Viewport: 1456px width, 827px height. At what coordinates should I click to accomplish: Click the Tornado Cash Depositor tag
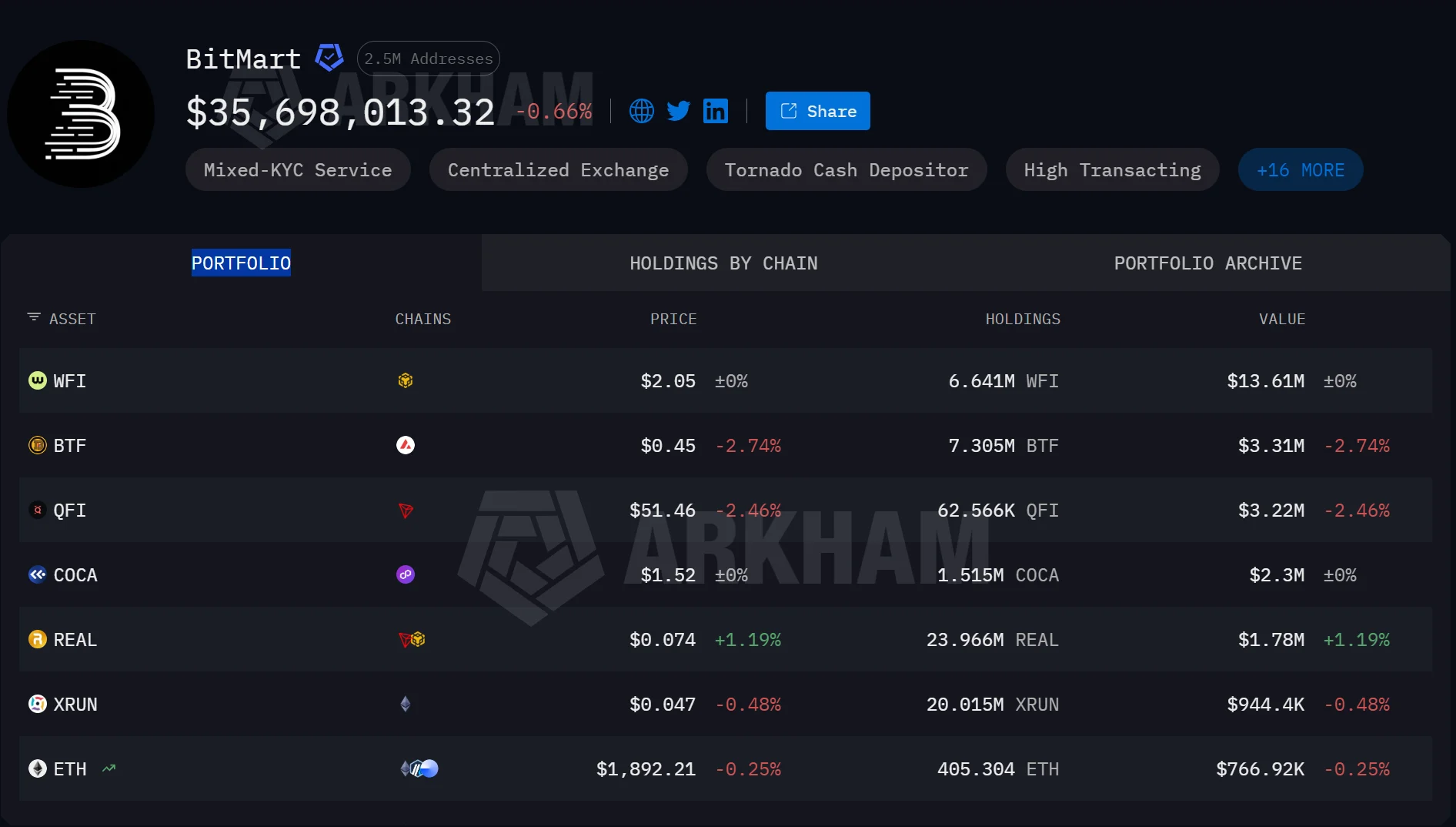click(847, 169)
